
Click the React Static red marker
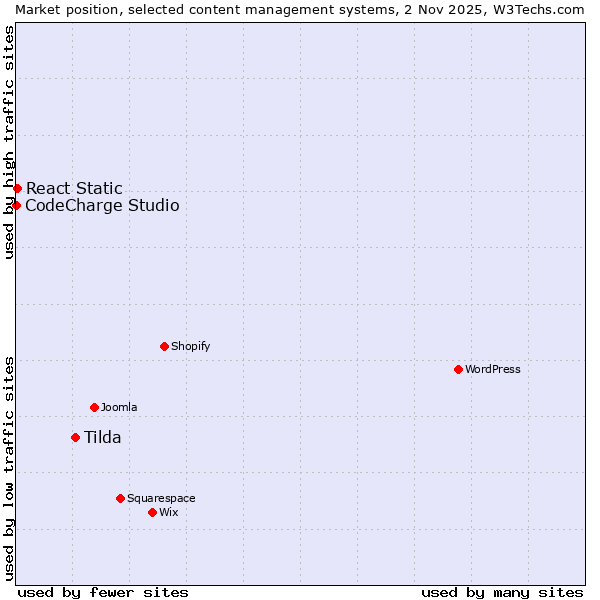click(x=17, y=188)
